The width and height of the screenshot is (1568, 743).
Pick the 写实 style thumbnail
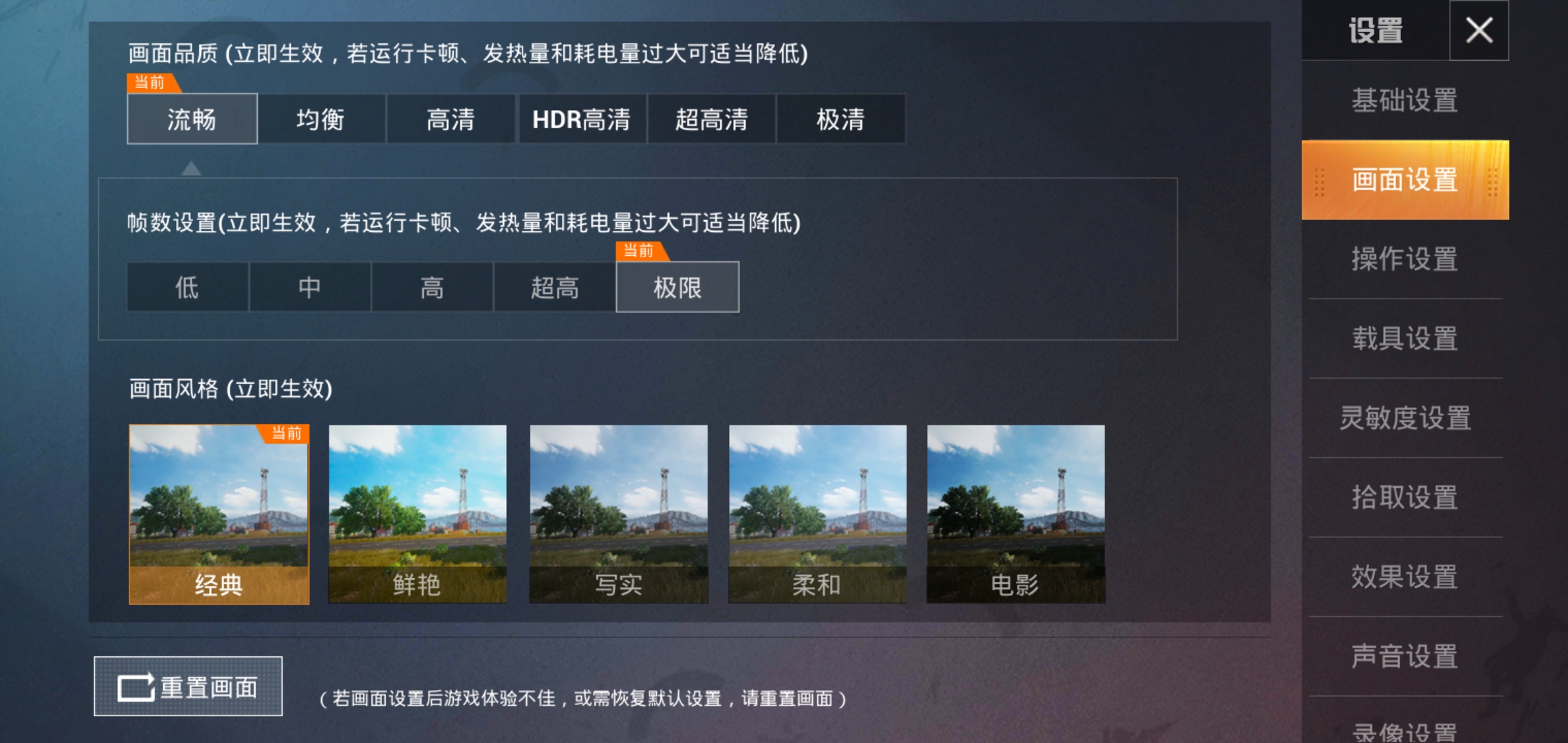coord(618,514)
